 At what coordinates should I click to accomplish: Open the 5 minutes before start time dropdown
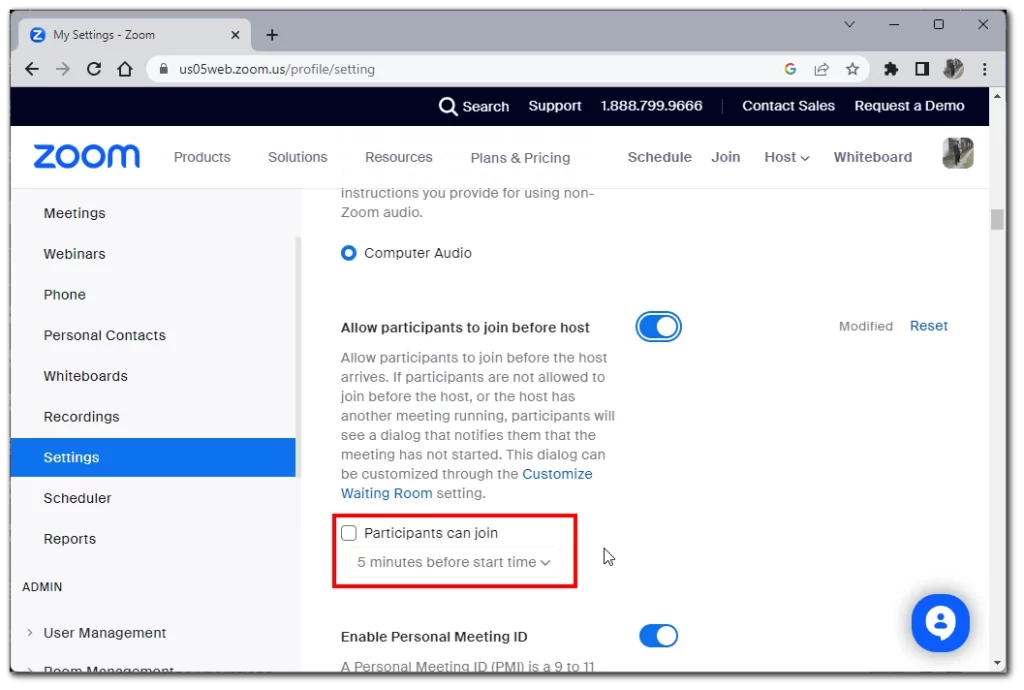pyautogui.click(x=453, y=562)
